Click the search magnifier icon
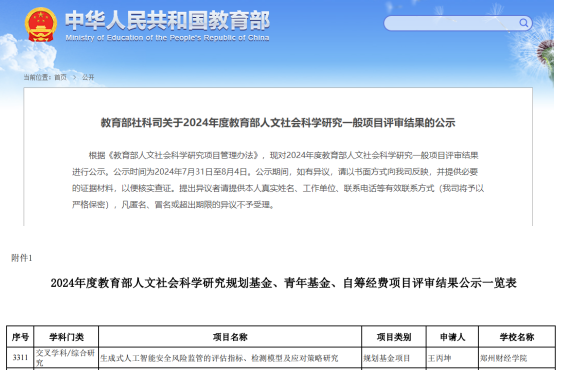 pyautogui.click(x=523, y=23)
